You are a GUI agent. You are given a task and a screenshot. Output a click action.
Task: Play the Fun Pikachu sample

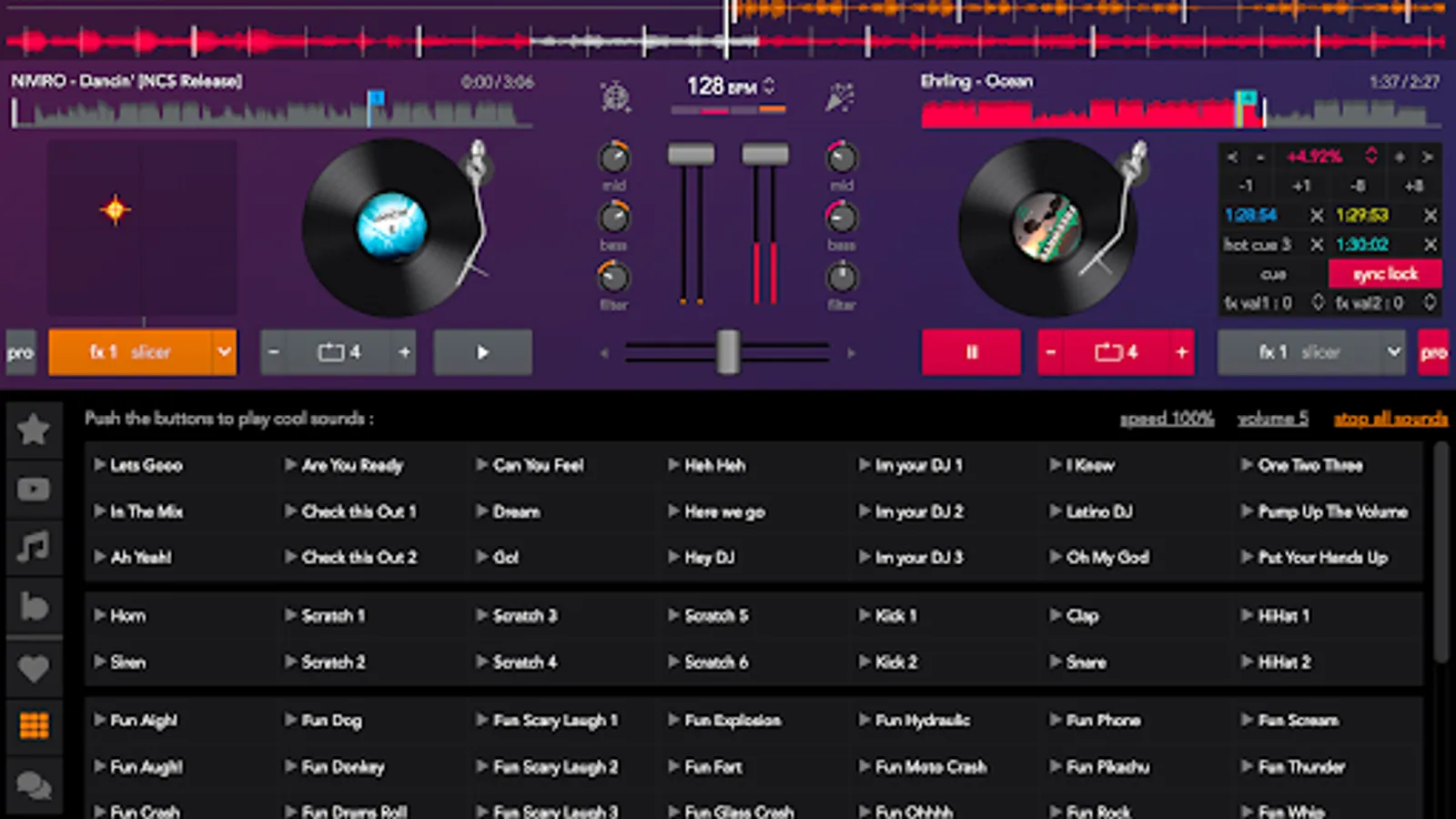click(1098, 767)
